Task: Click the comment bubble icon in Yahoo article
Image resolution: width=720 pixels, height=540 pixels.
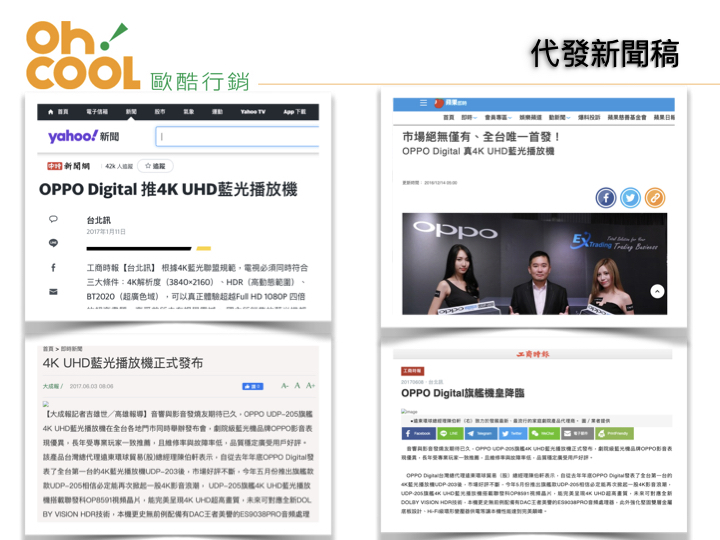Action: pos(53,218)
